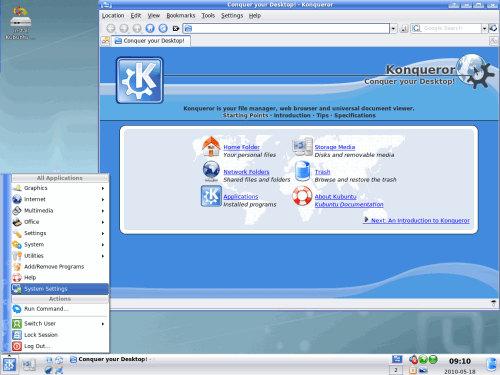Follow the Home Folder link
Viewport: 500px width, 375px height.
241,147
